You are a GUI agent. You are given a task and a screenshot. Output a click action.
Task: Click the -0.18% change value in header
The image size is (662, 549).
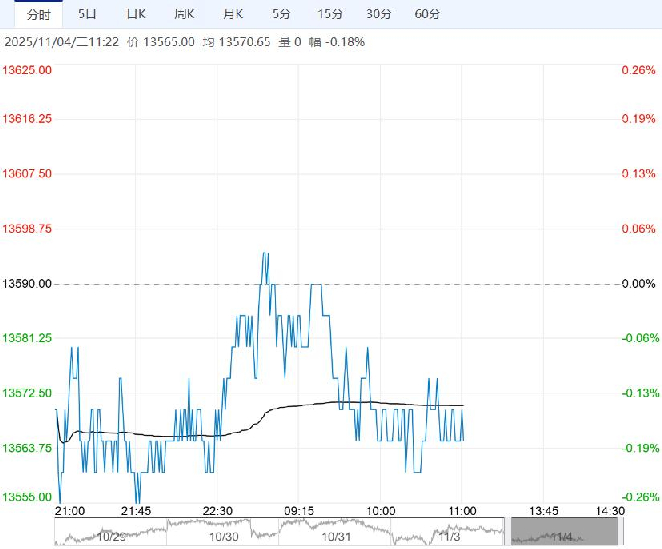[x=347, y=42]
